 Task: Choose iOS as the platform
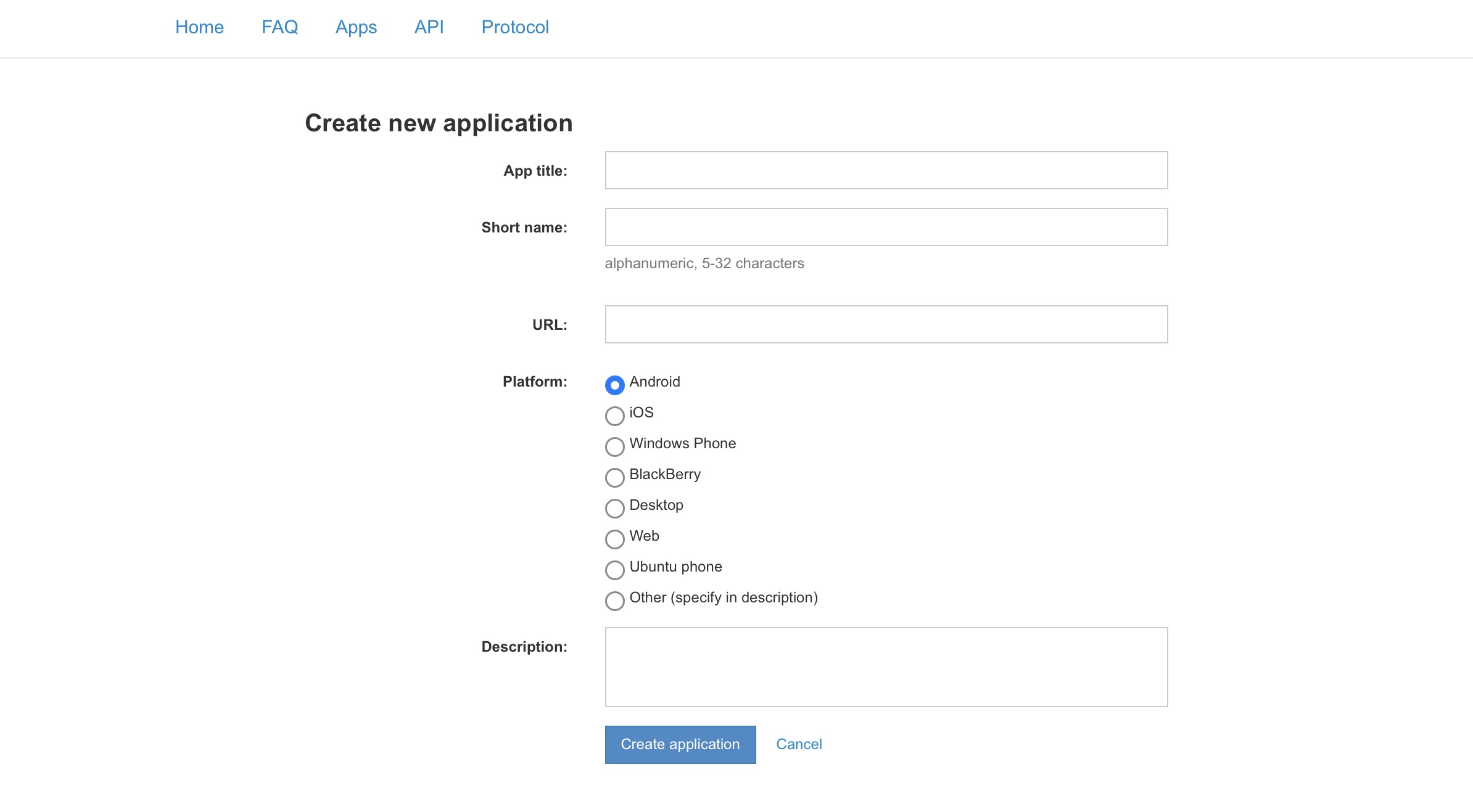coord(614,416)
